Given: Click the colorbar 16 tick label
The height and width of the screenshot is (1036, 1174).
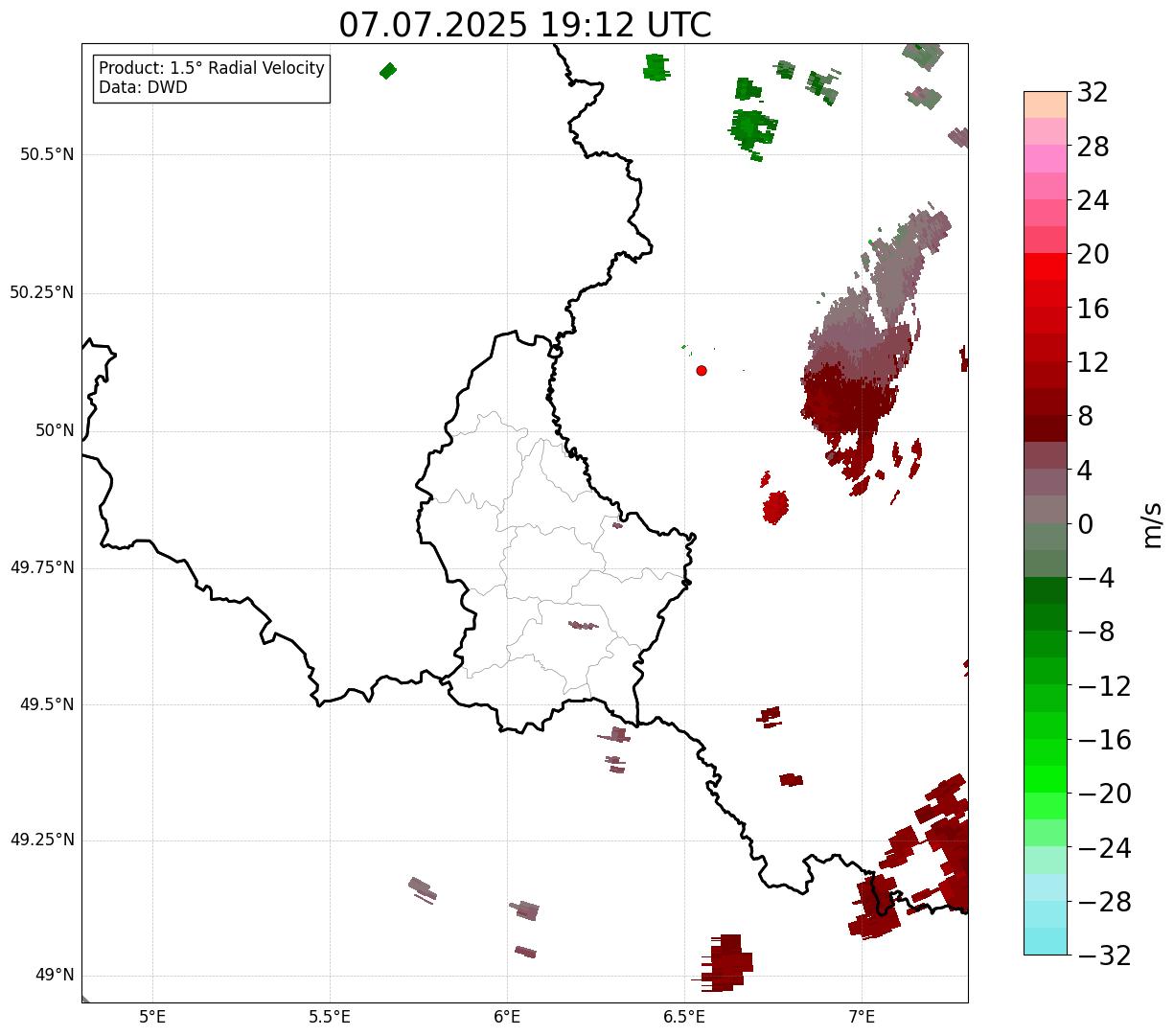Looking at the screenshot, I should pyautogui.click(x=1093, y=309).
